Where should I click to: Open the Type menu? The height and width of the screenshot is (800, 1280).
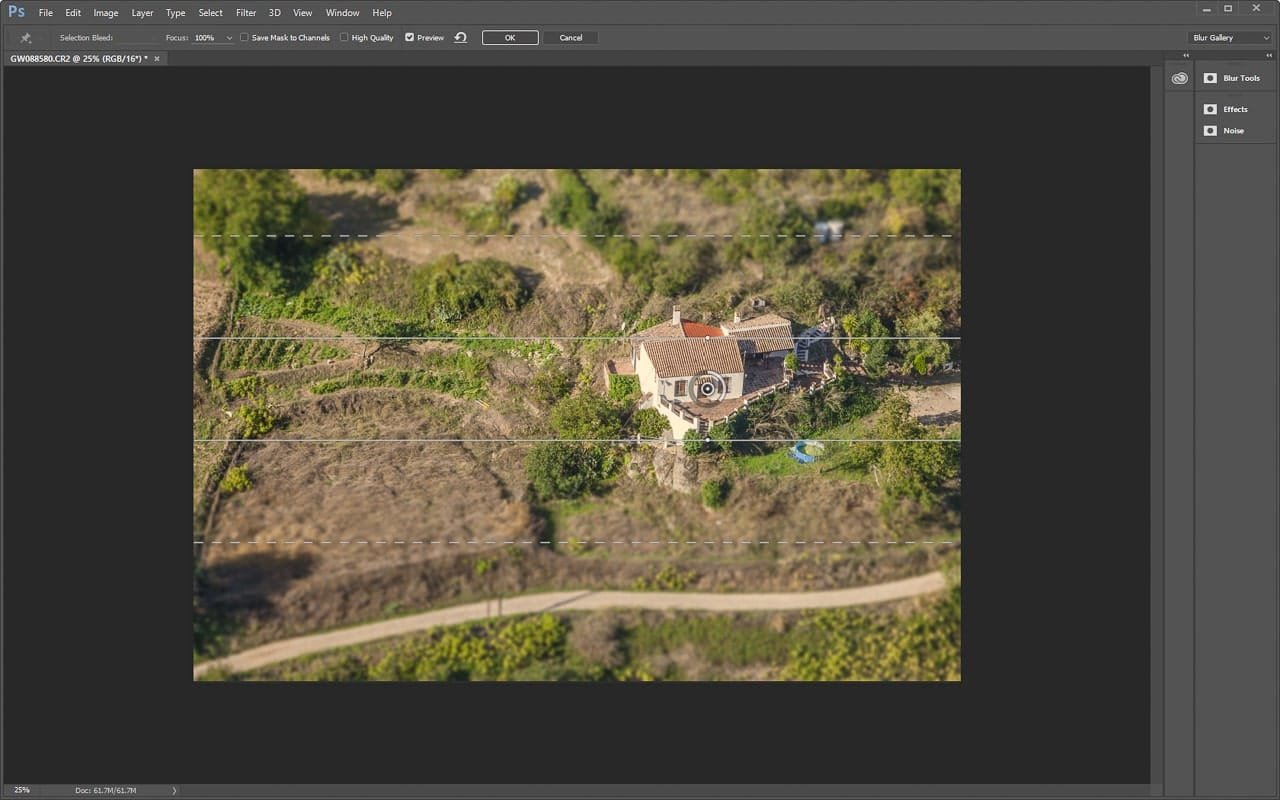pyautogui.click(x=175, y=13)
